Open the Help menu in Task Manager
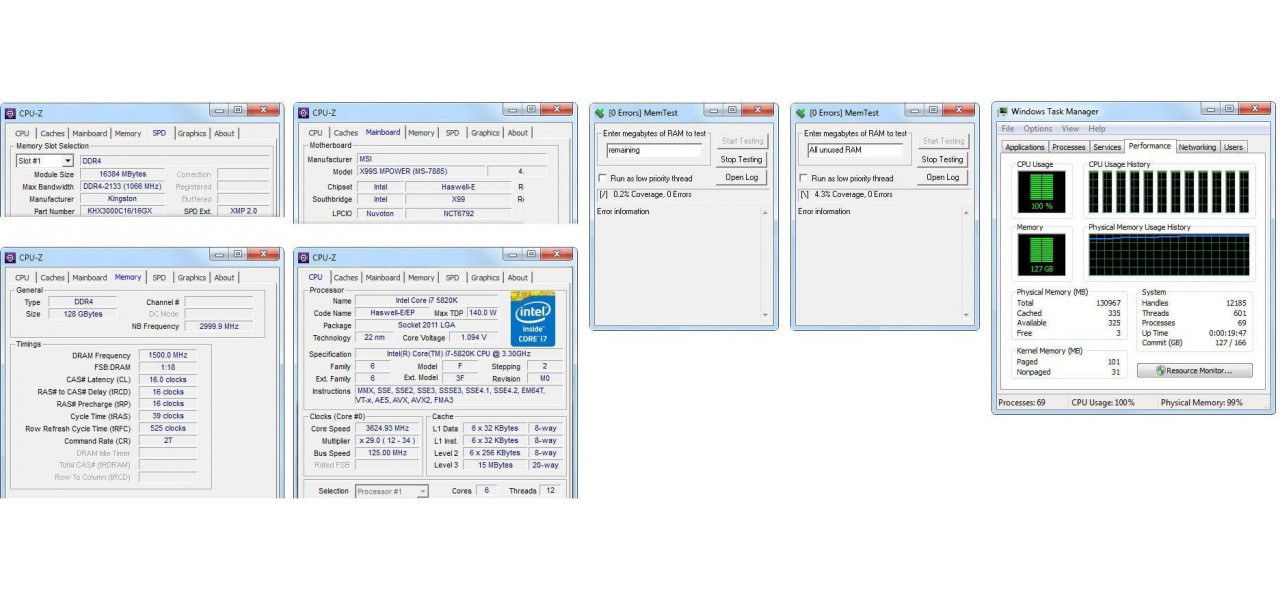This screenshot has width=1280, height=600. [1097, 129]
